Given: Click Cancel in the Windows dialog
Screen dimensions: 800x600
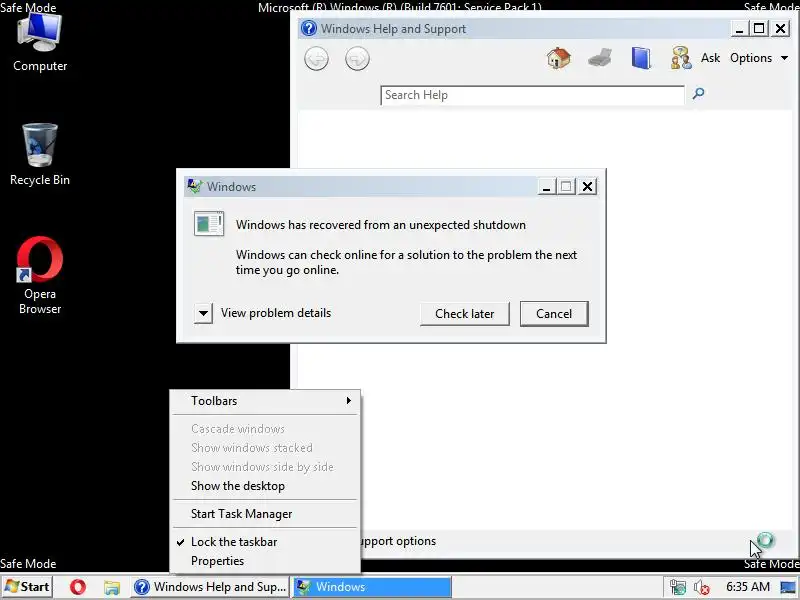Looking at the screenshot, I should (554, 313).
